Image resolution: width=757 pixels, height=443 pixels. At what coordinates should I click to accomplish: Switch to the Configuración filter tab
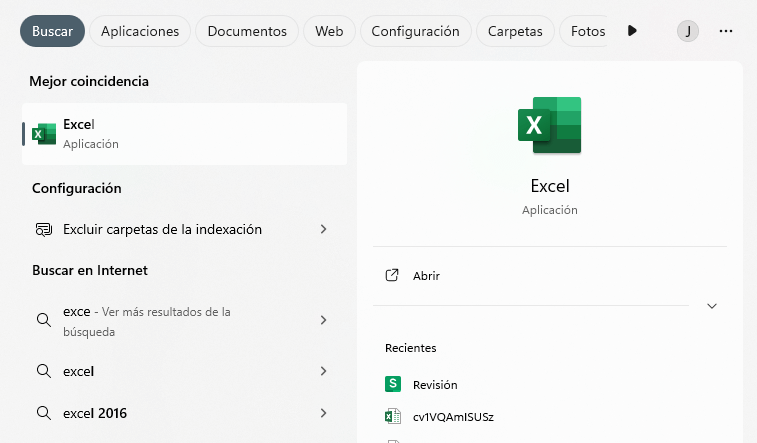point(415,31)
